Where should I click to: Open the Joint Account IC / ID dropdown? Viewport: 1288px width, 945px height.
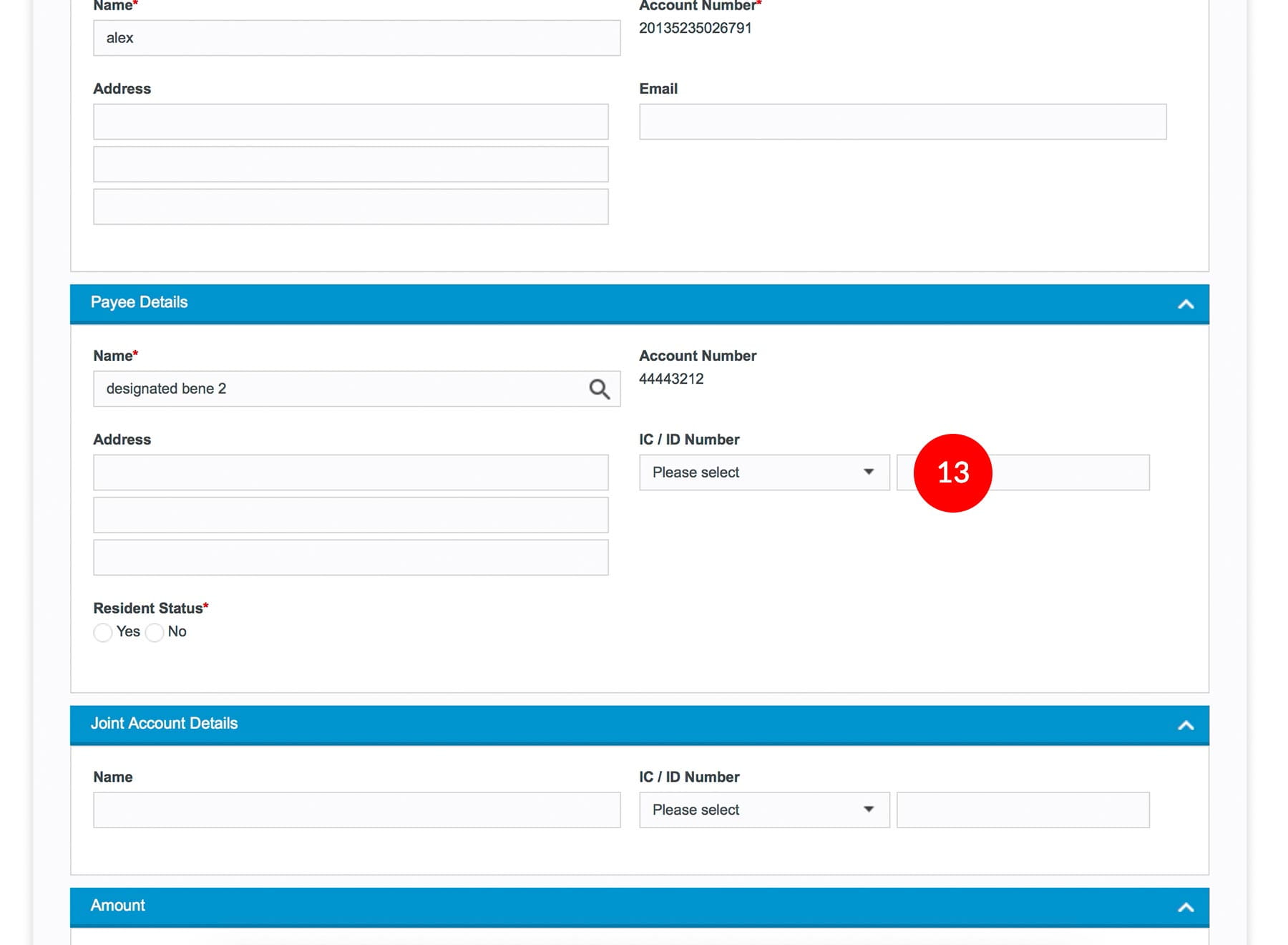(x=763, y=810)
